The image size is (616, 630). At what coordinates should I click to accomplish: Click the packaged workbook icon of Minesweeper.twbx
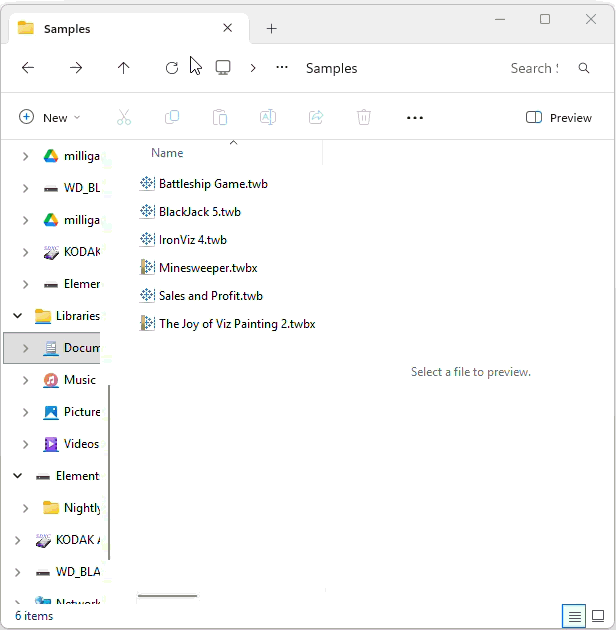(147, 268)
